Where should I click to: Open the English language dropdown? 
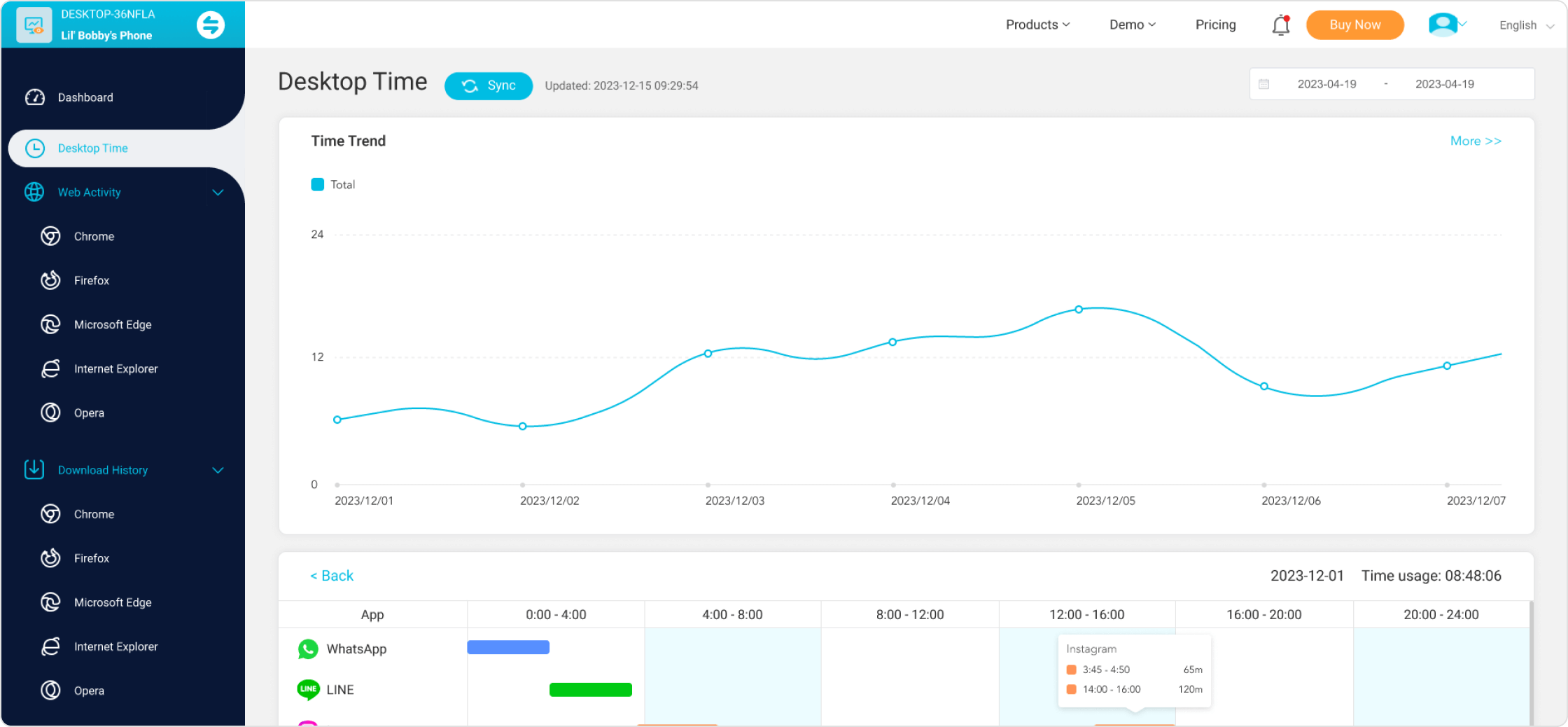(x=1527, y=25)
